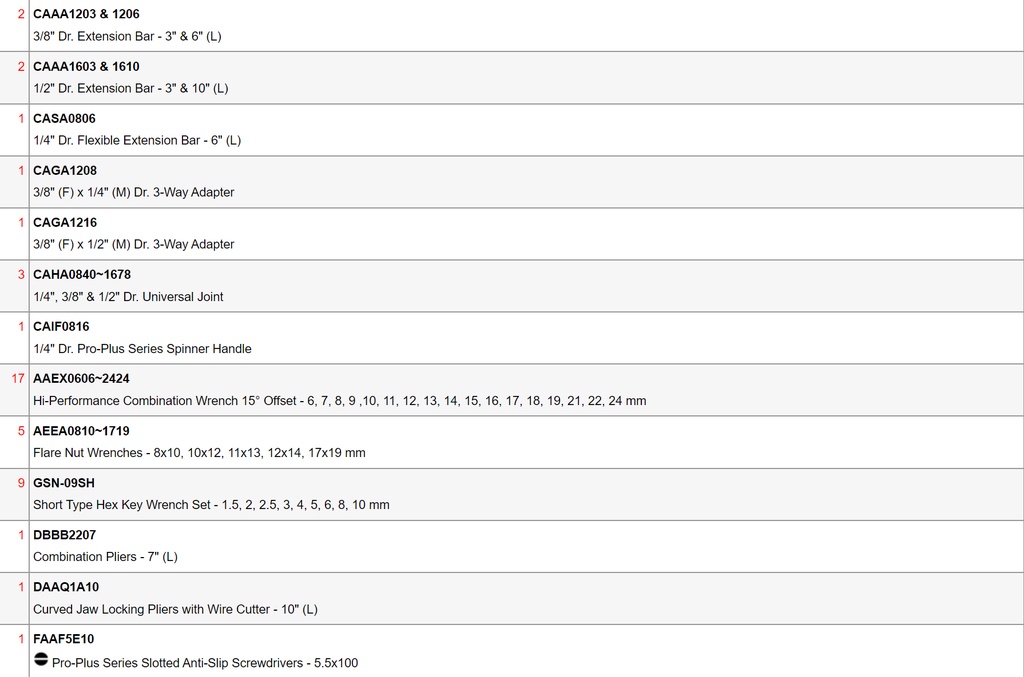Click the Curved Jaw Locking Pliers description

tap(175, 609)
